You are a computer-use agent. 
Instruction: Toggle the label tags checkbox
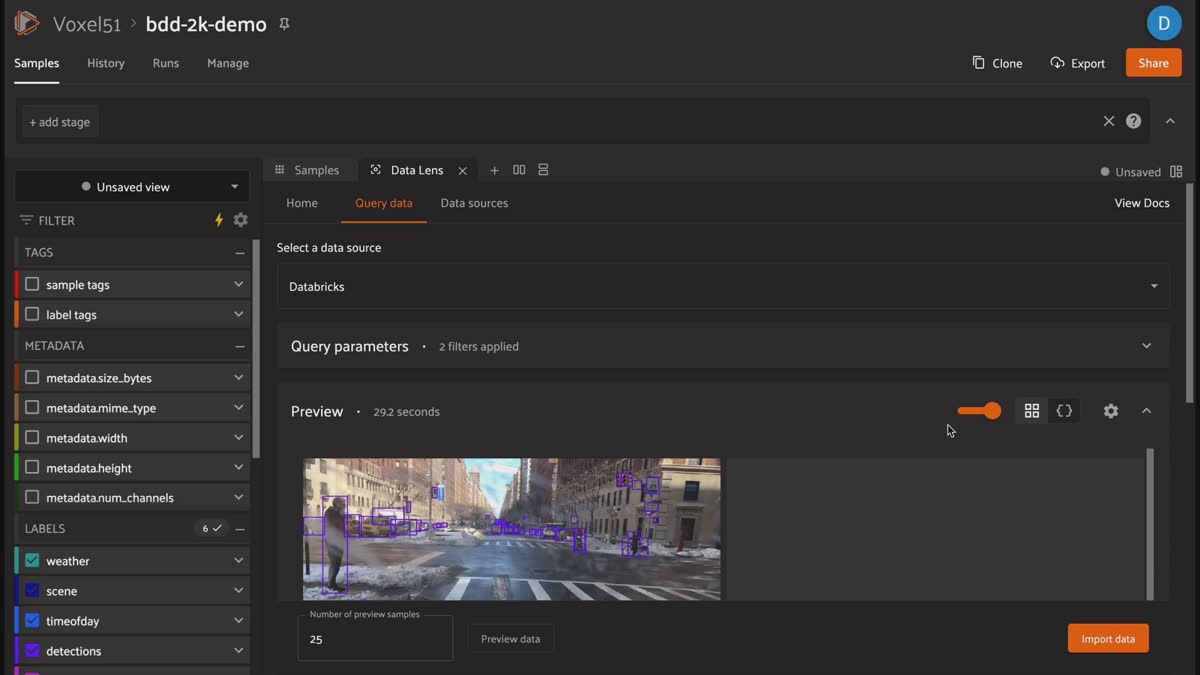pyautogui.click(x=32, y=314)
